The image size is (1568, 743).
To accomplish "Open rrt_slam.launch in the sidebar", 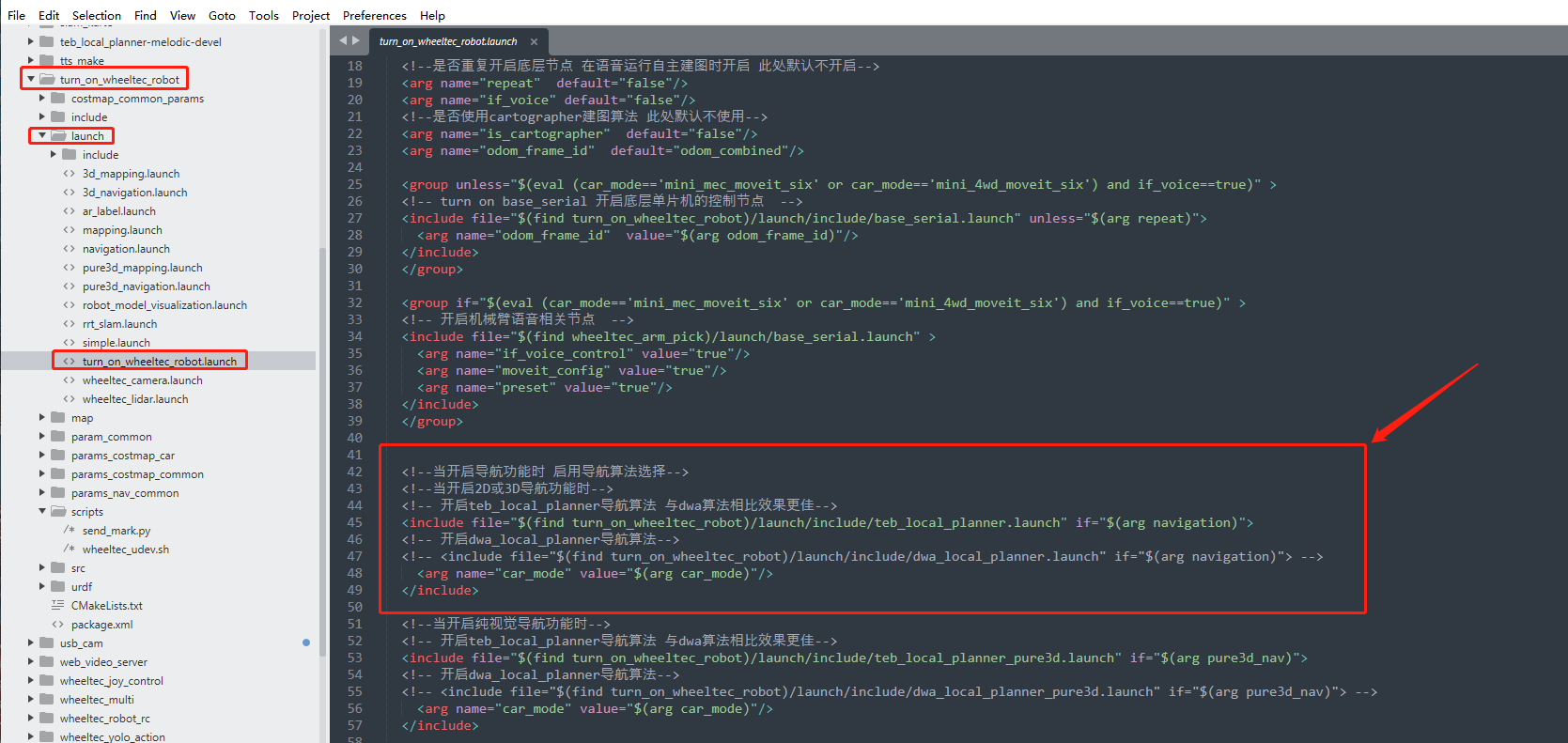I will coord(119,324).
